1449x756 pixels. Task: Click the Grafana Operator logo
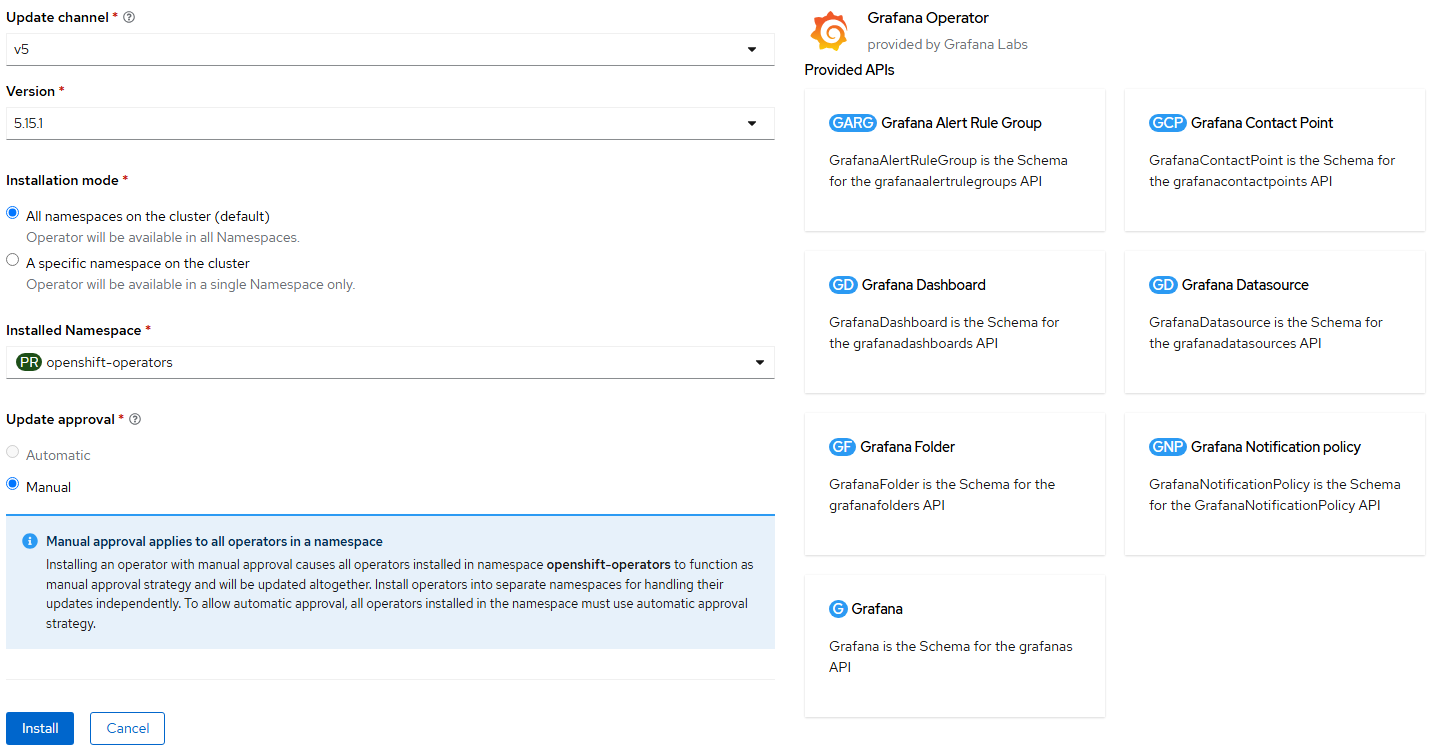click(x=830, y=31)
